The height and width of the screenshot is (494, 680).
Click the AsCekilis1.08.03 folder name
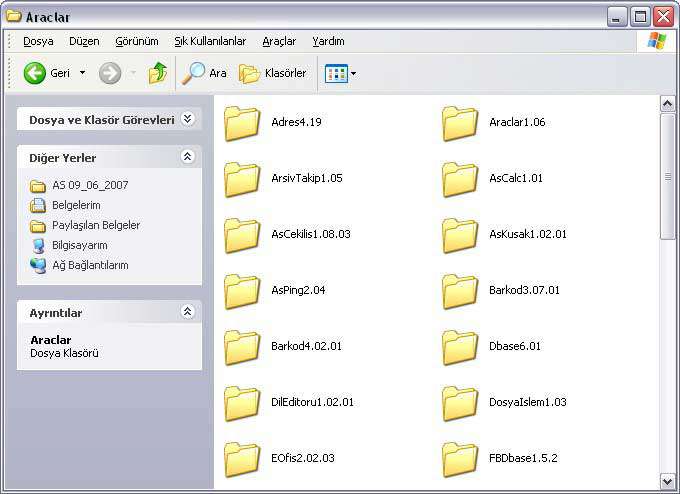pos(311,234)
